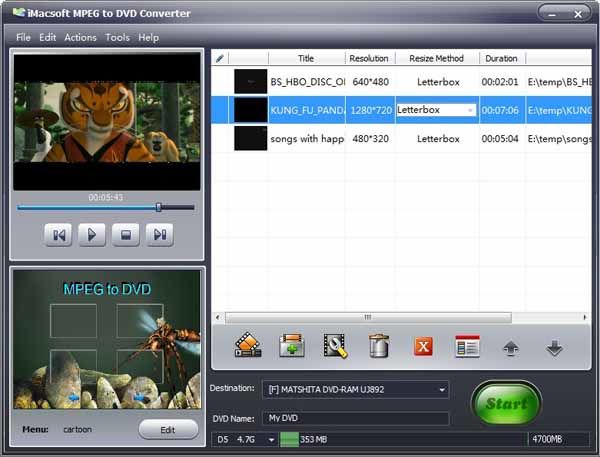This screenshot has height=457, width=600.
Task: Click the pencil edit column icon
Action: 220,59
